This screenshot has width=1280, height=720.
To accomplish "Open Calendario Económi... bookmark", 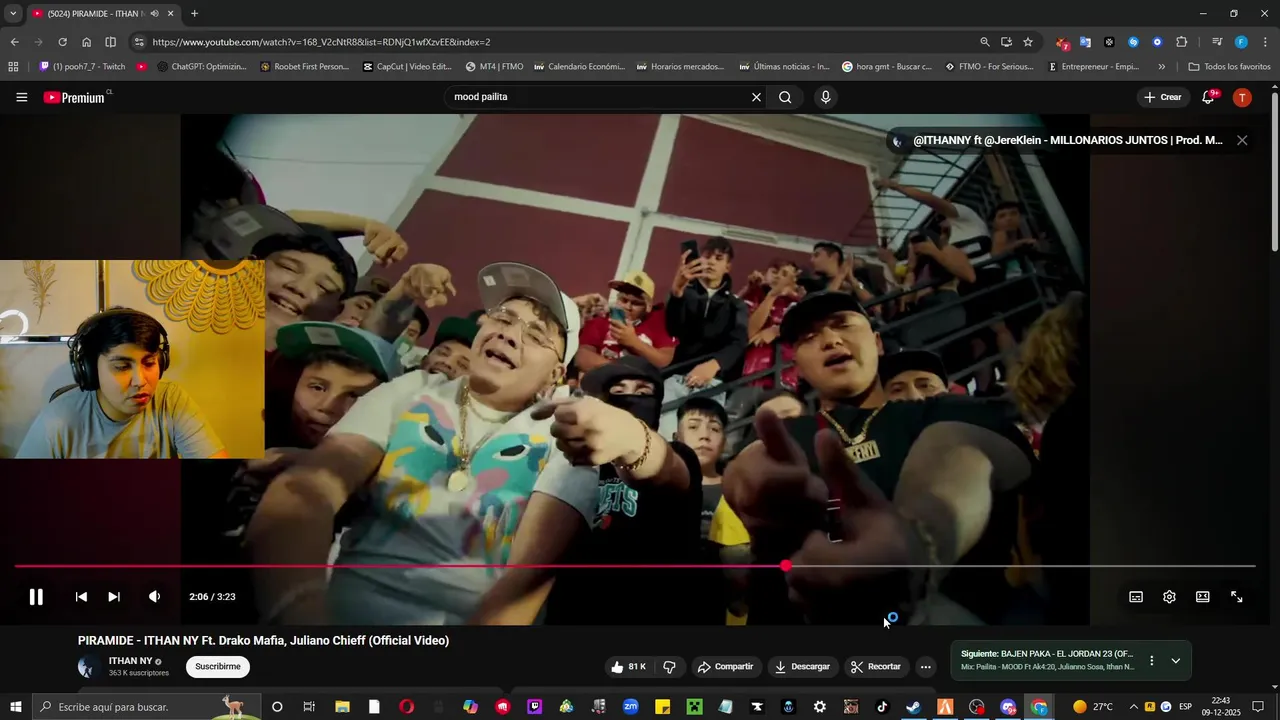I will pyautogui.click(x=579, y=67).
